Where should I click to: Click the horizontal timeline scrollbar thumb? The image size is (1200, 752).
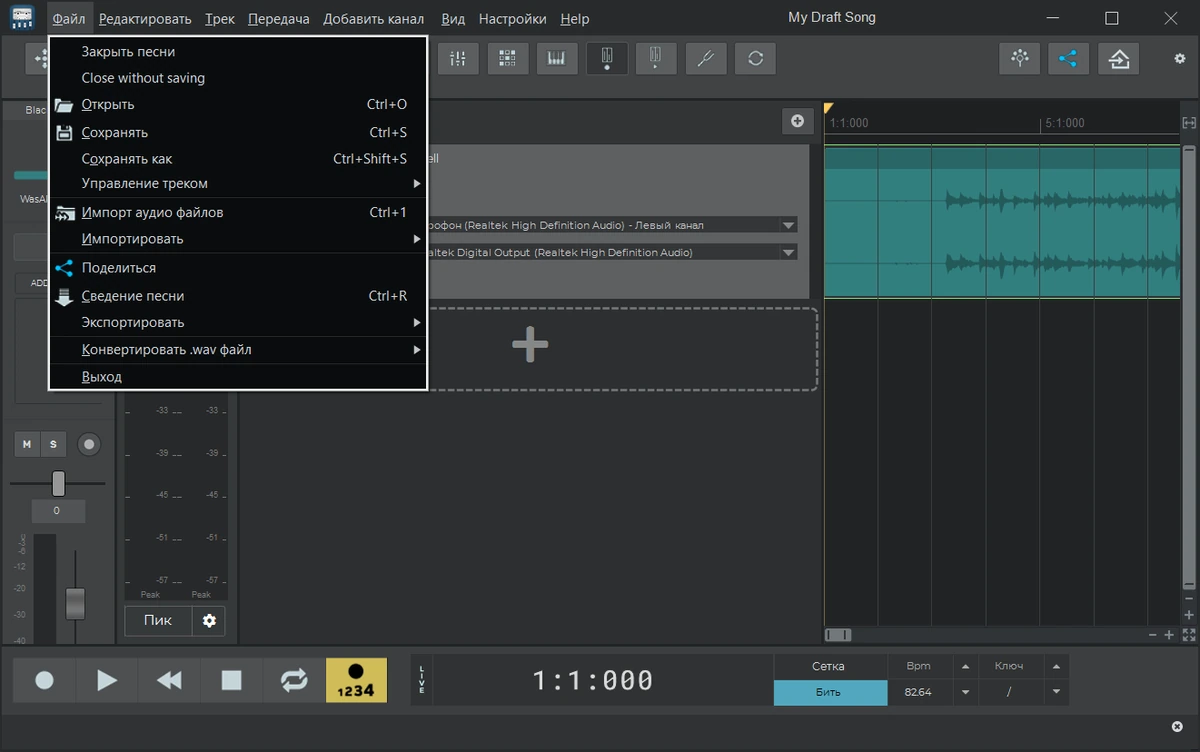click(838, 635)
